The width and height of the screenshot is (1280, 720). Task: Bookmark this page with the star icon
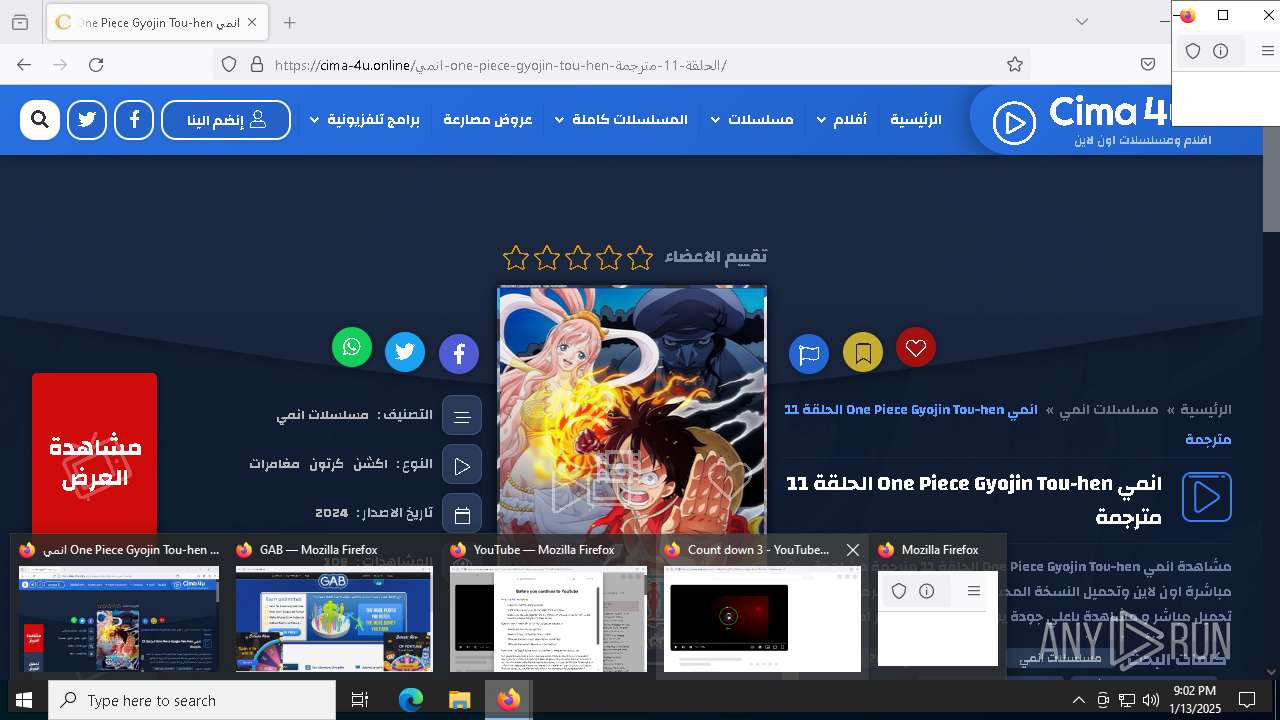pyautogui.click(x=1015, y=65)
